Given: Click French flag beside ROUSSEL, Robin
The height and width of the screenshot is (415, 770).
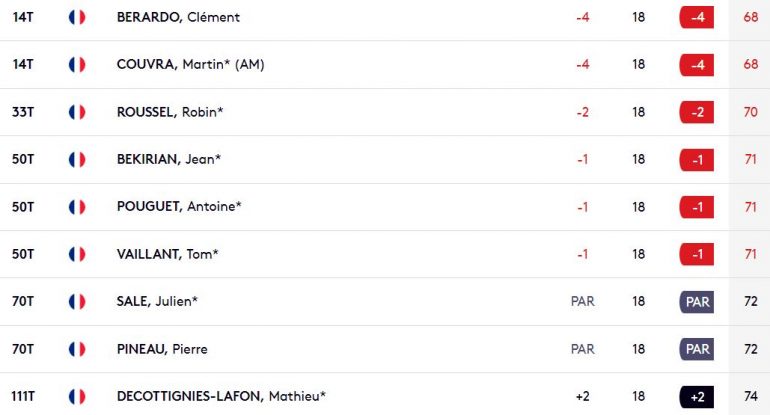Looking at the screenshot, I should [x=77, y=112].
